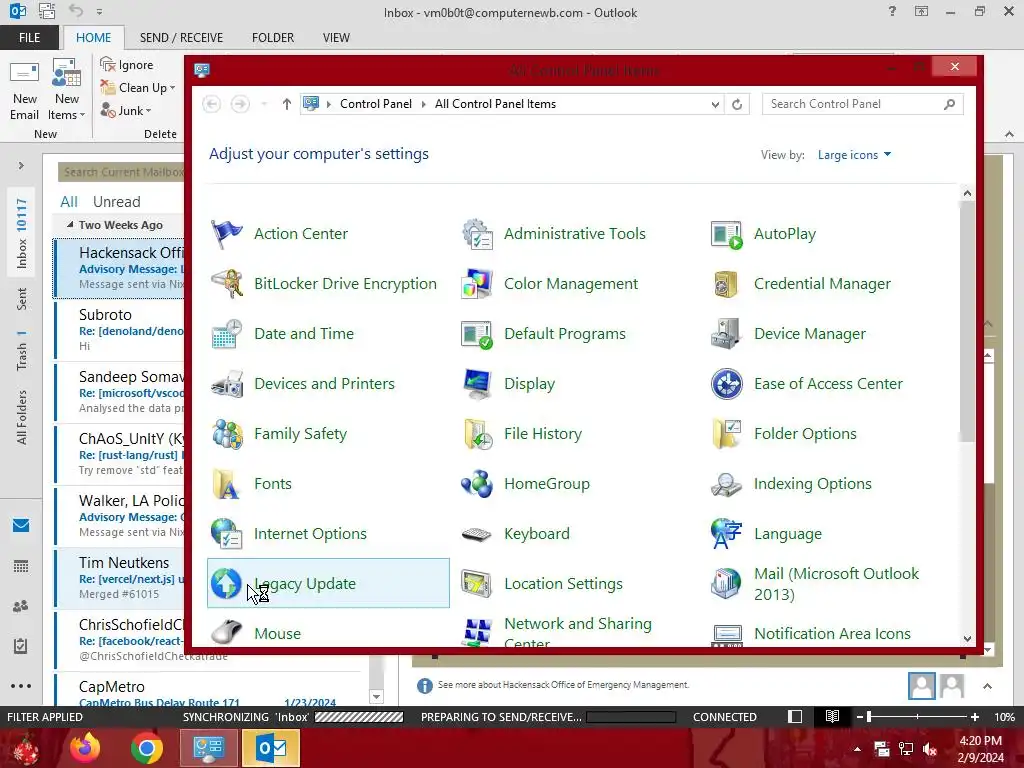Open Outlook FILE tab
This screenshot has height=768, width=1024.
coord(29,38)
